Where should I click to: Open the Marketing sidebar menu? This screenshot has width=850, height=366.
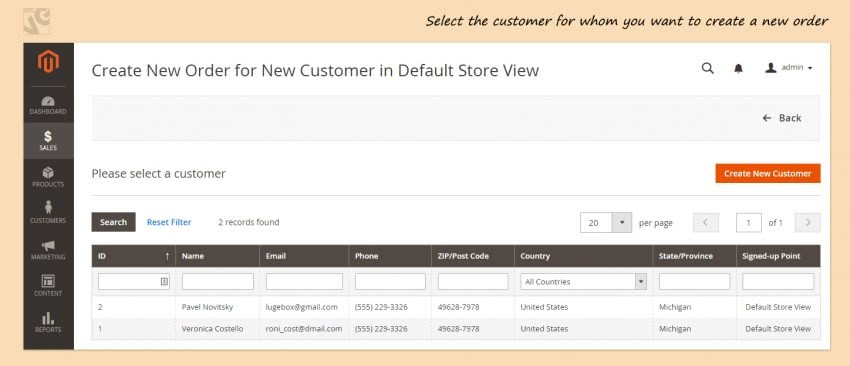pyautogui.click(x=48, y=250)
